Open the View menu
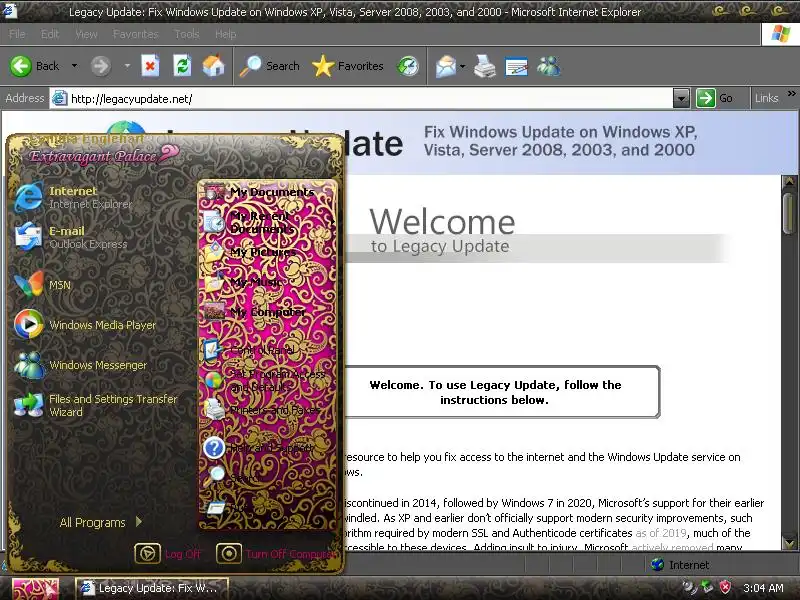Screen dimensions: 800x600 [x=86, y=34]
